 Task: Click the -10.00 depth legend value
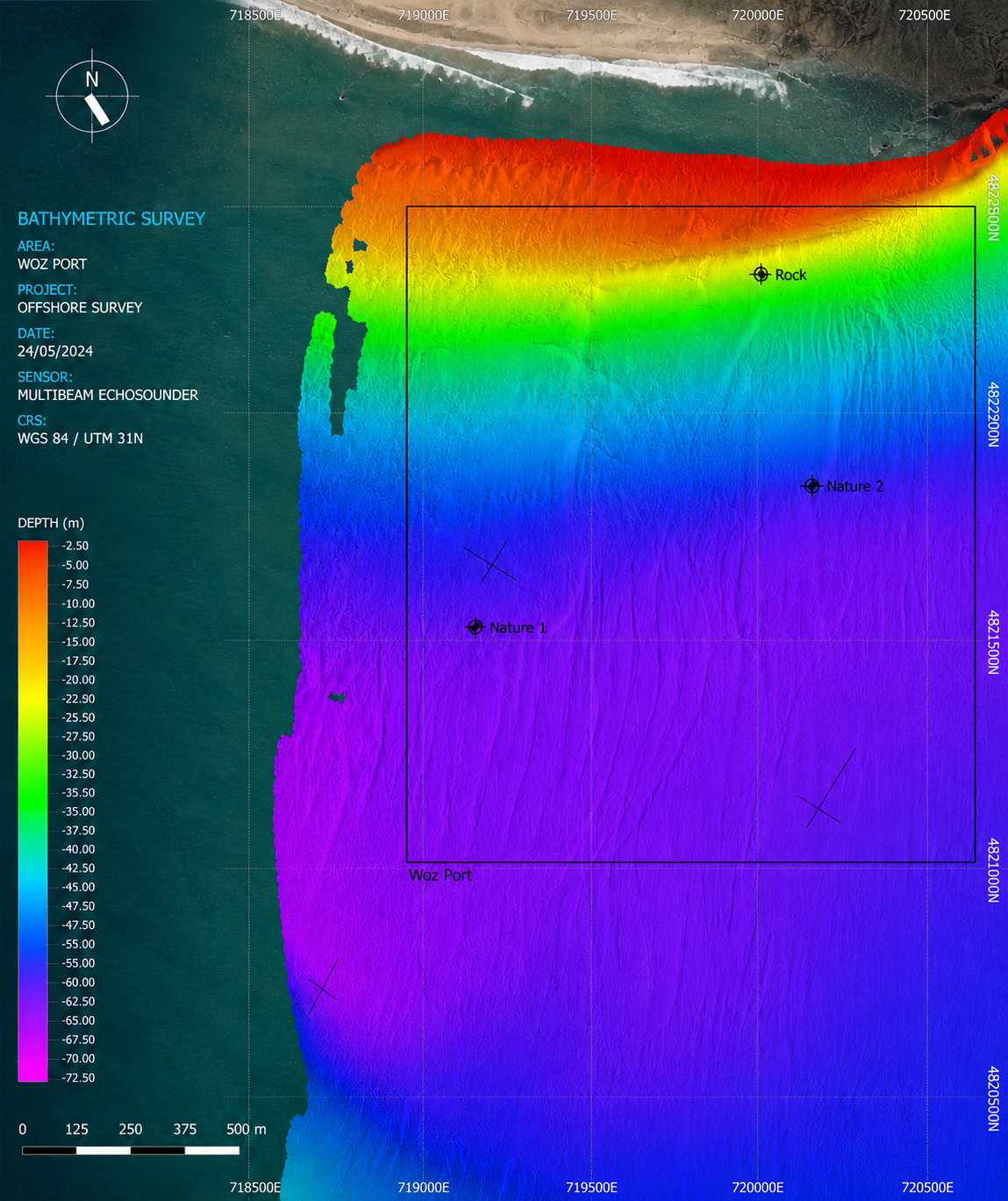[x=78, y=604]
